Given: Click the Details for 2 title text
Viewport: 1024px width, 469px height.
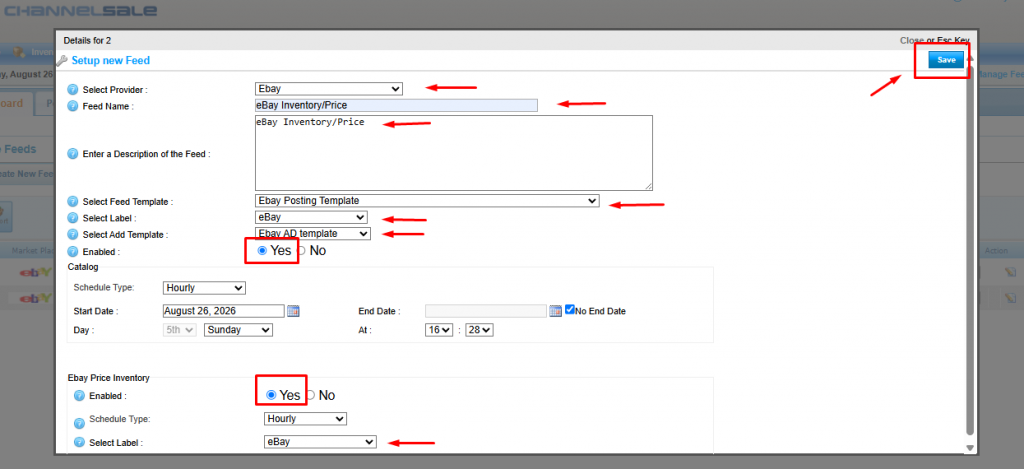Looking at the screenshot, I should pyautogui.click(x=88, y=40).
